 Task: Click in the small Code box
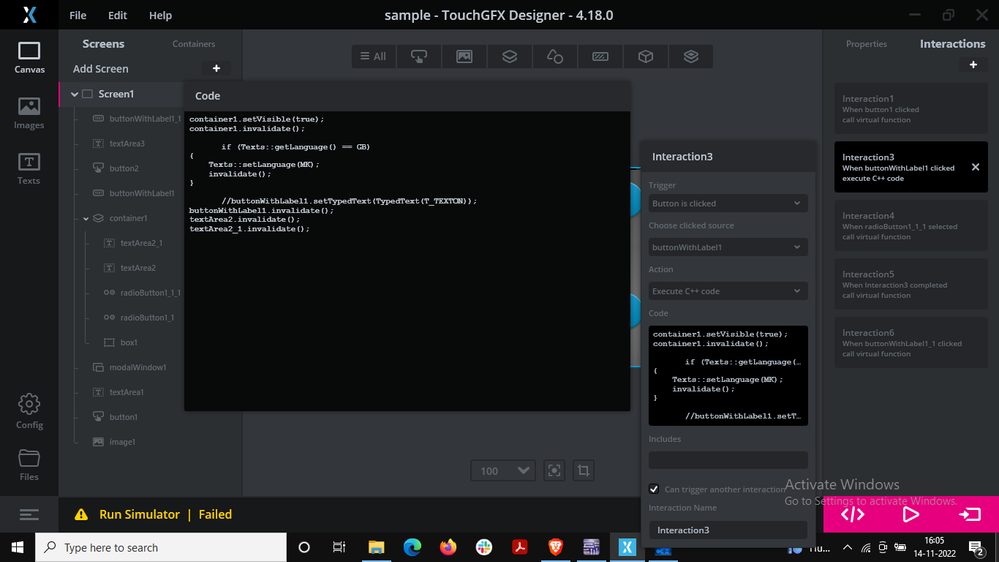tap(728, 375)
